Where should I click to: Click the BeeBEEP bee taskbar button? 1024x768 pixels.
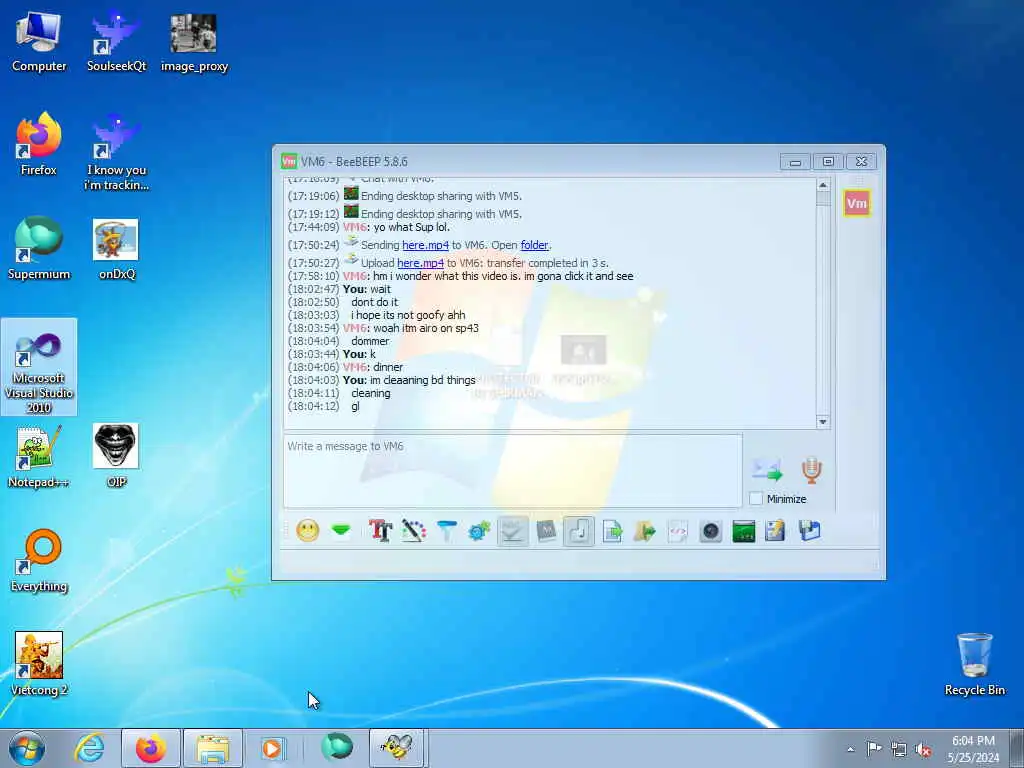pos(398,748)
